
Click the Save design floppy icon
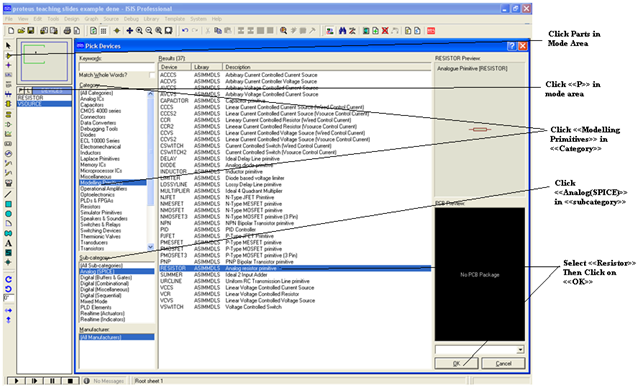(x=31, y=31)
